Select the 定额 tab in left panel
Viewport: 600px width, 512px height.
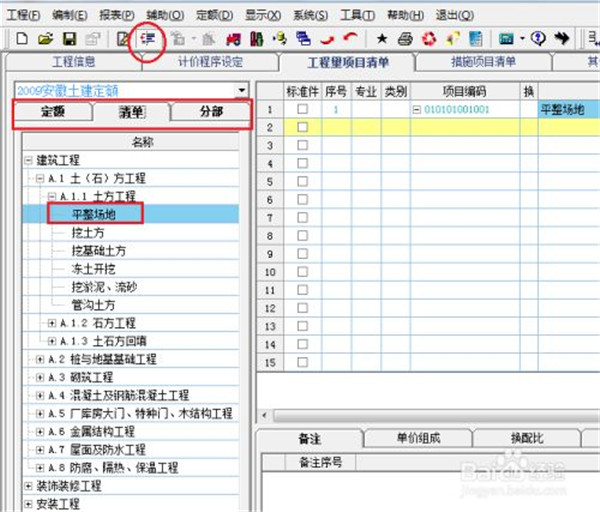(53, 112)
